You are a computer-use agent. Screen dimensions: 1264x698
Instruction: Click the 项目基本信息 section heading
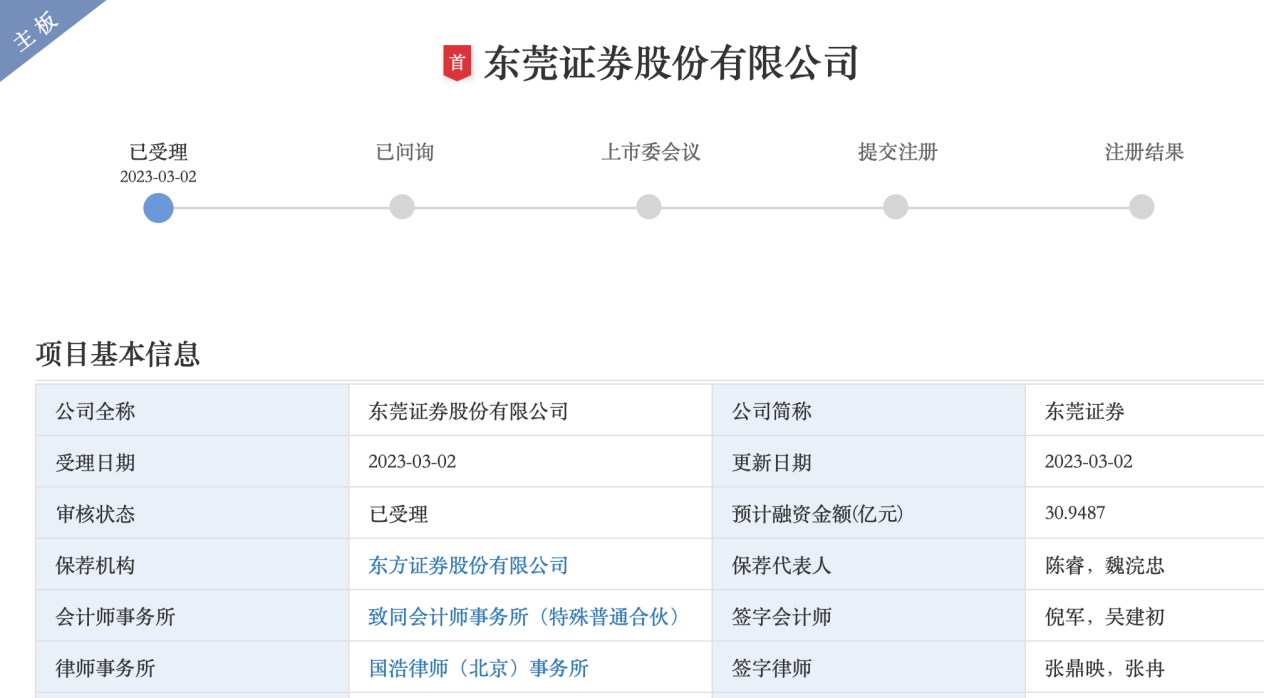118,354
